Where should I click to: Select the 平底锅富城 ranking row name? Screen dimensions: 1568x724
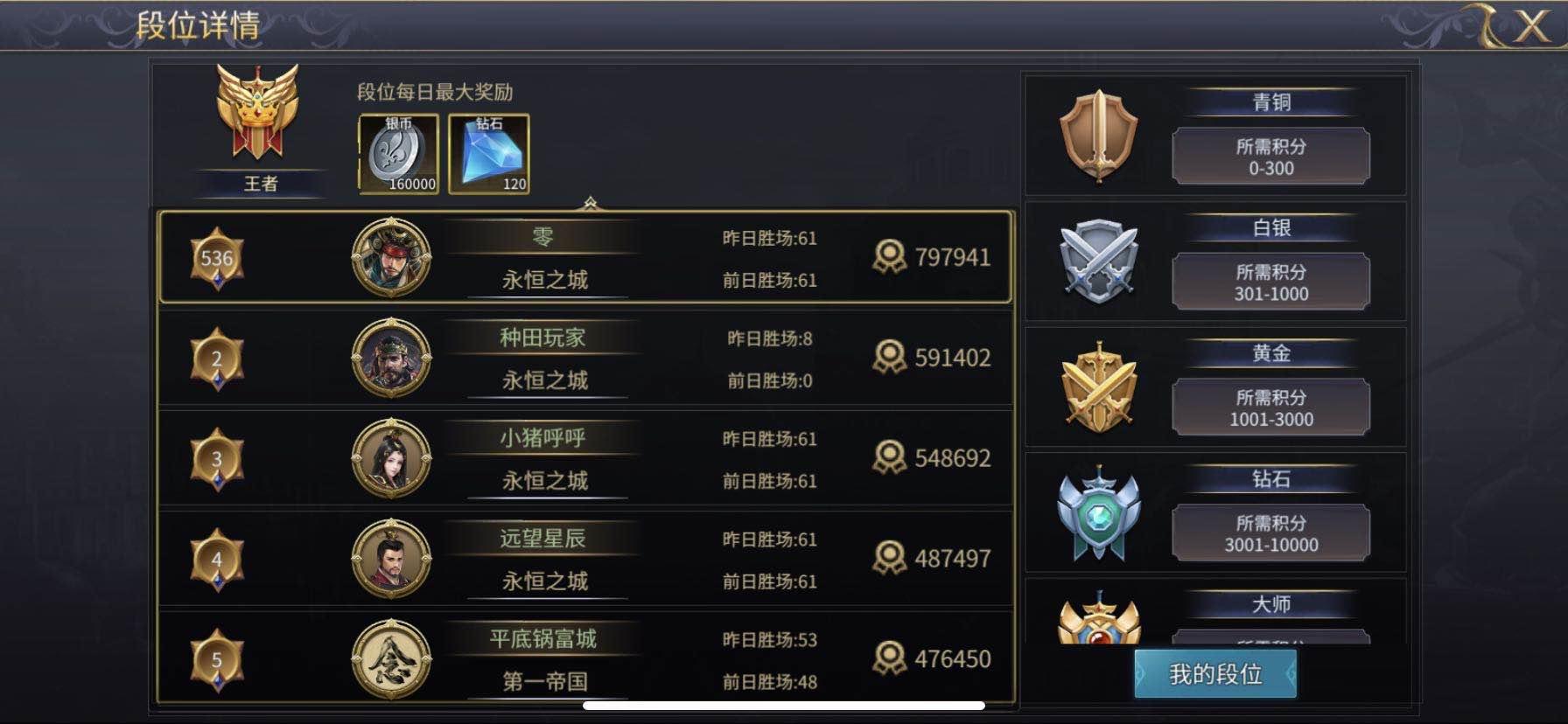[x=542, y=639]
